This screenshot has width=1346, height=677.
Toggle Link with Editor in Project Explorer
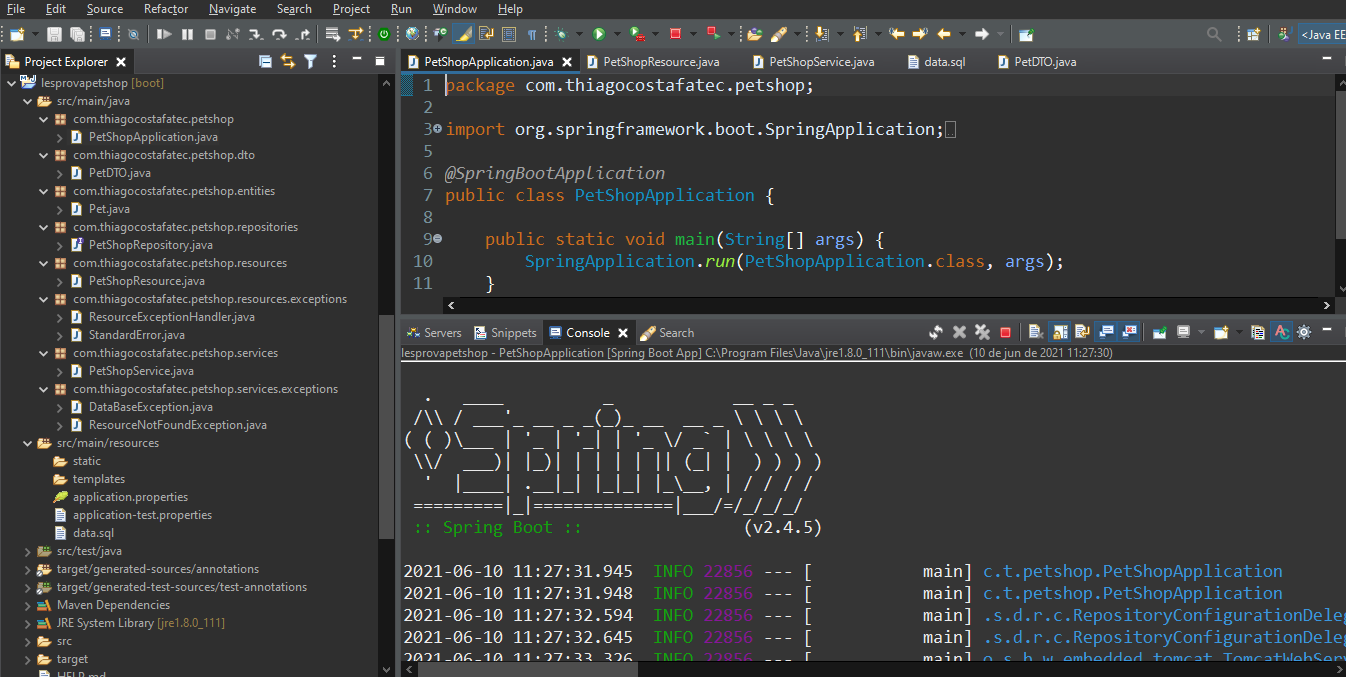click(x=288, y=61)
